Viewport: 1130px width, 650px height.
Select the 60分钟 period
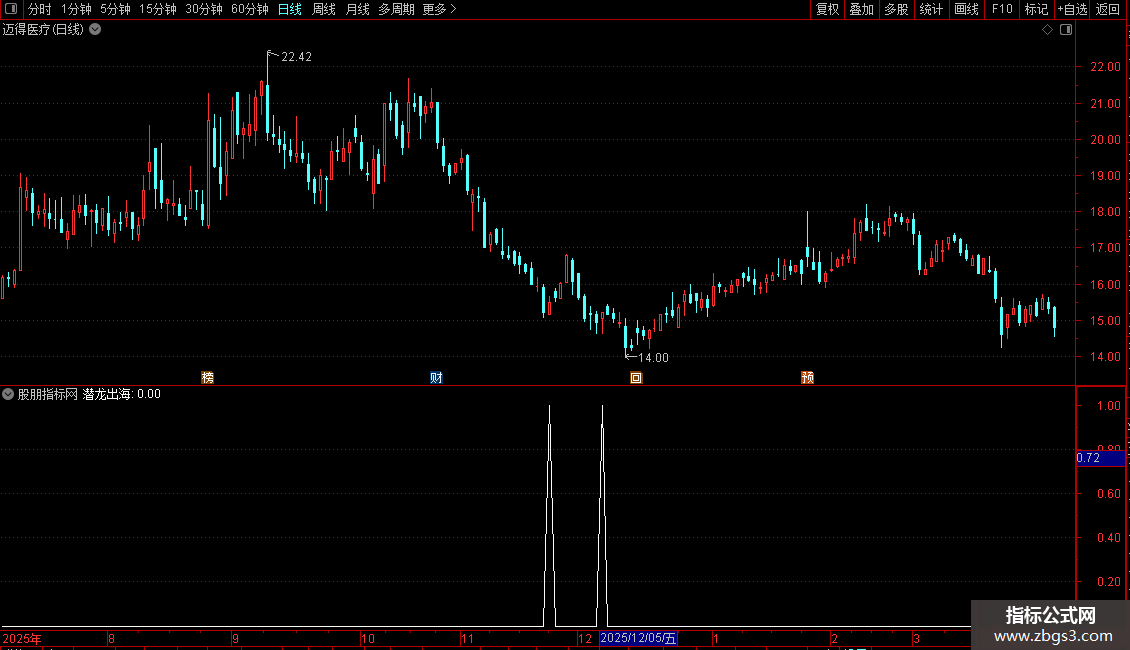click(250, 9)
